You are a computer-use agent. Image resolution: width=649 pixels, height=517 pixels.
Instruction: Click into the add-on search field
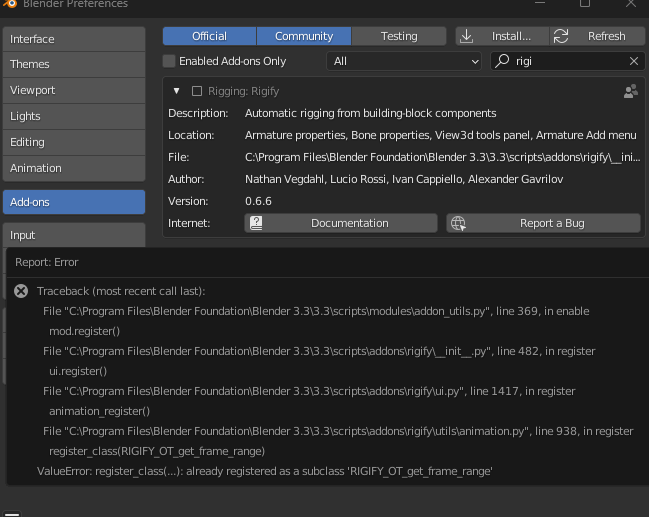(567, 61)
